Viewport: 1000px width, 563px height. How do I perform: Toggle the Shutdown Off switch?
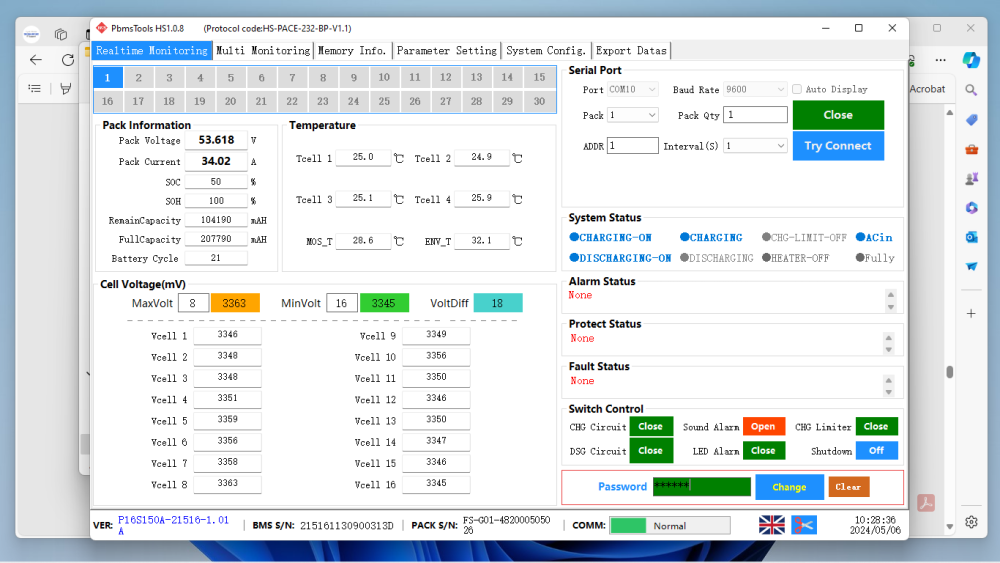pyautogui.click(x=876, y=451)
